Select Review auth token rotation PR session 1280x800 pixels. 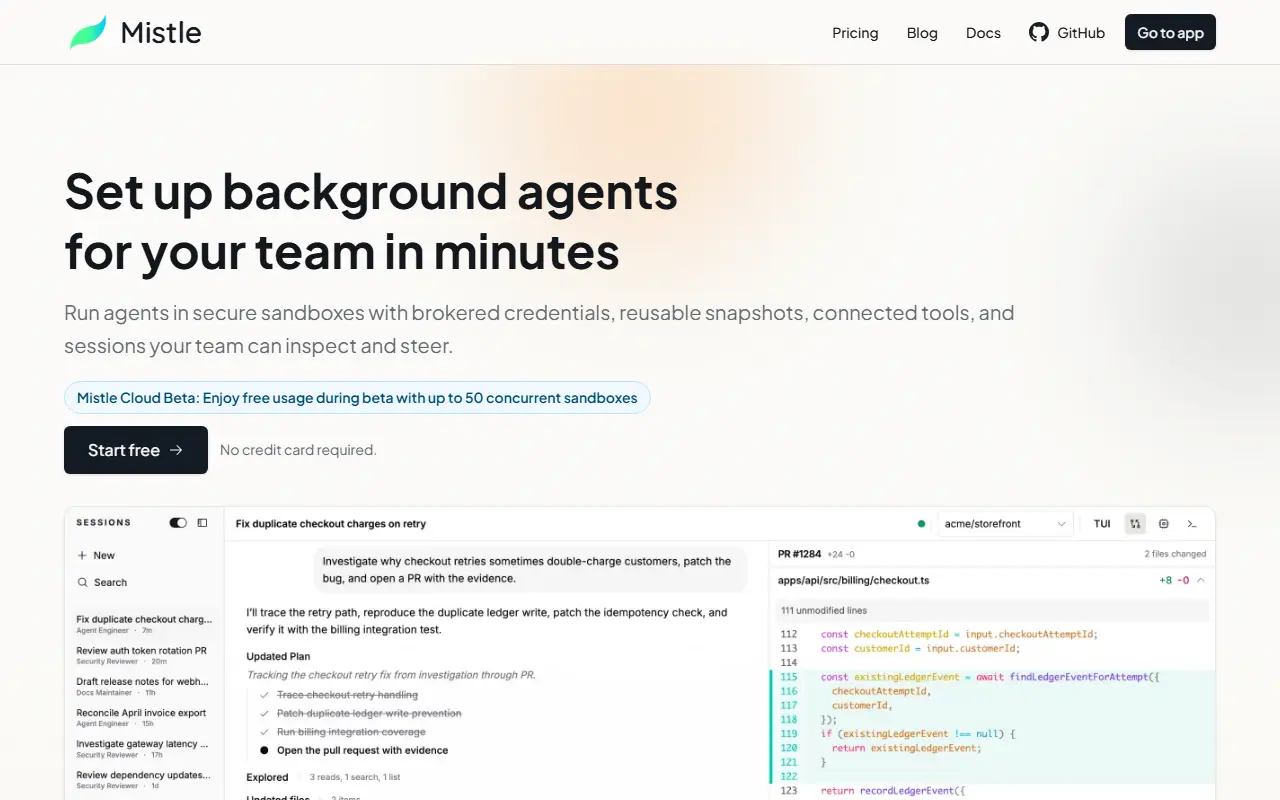click(x=144, y=656)
